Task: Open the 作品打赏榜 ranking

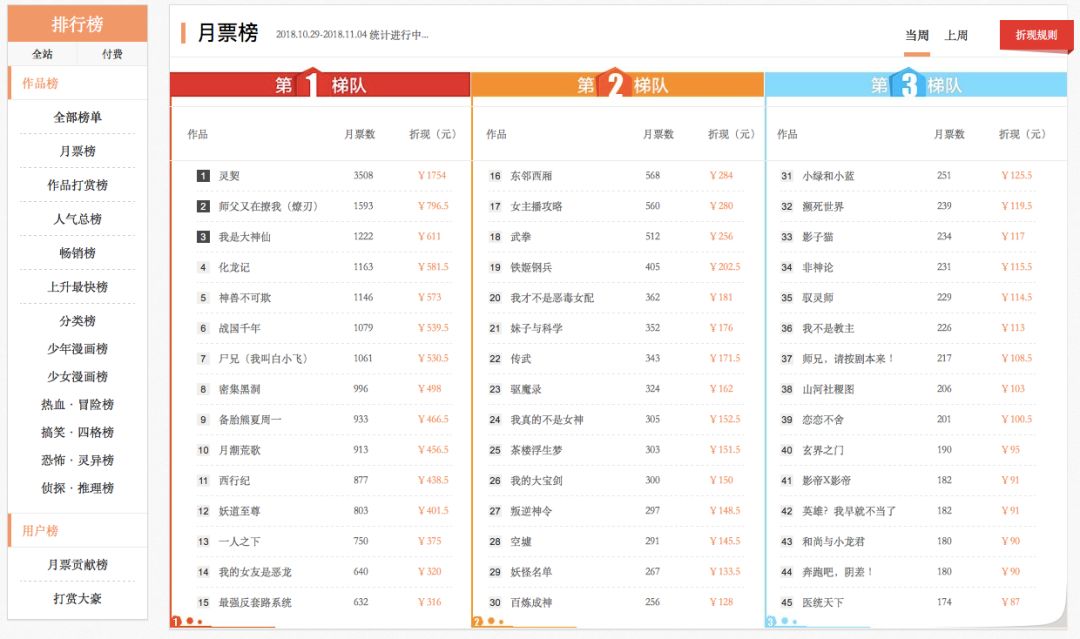Action: click(x=78, y=185)
